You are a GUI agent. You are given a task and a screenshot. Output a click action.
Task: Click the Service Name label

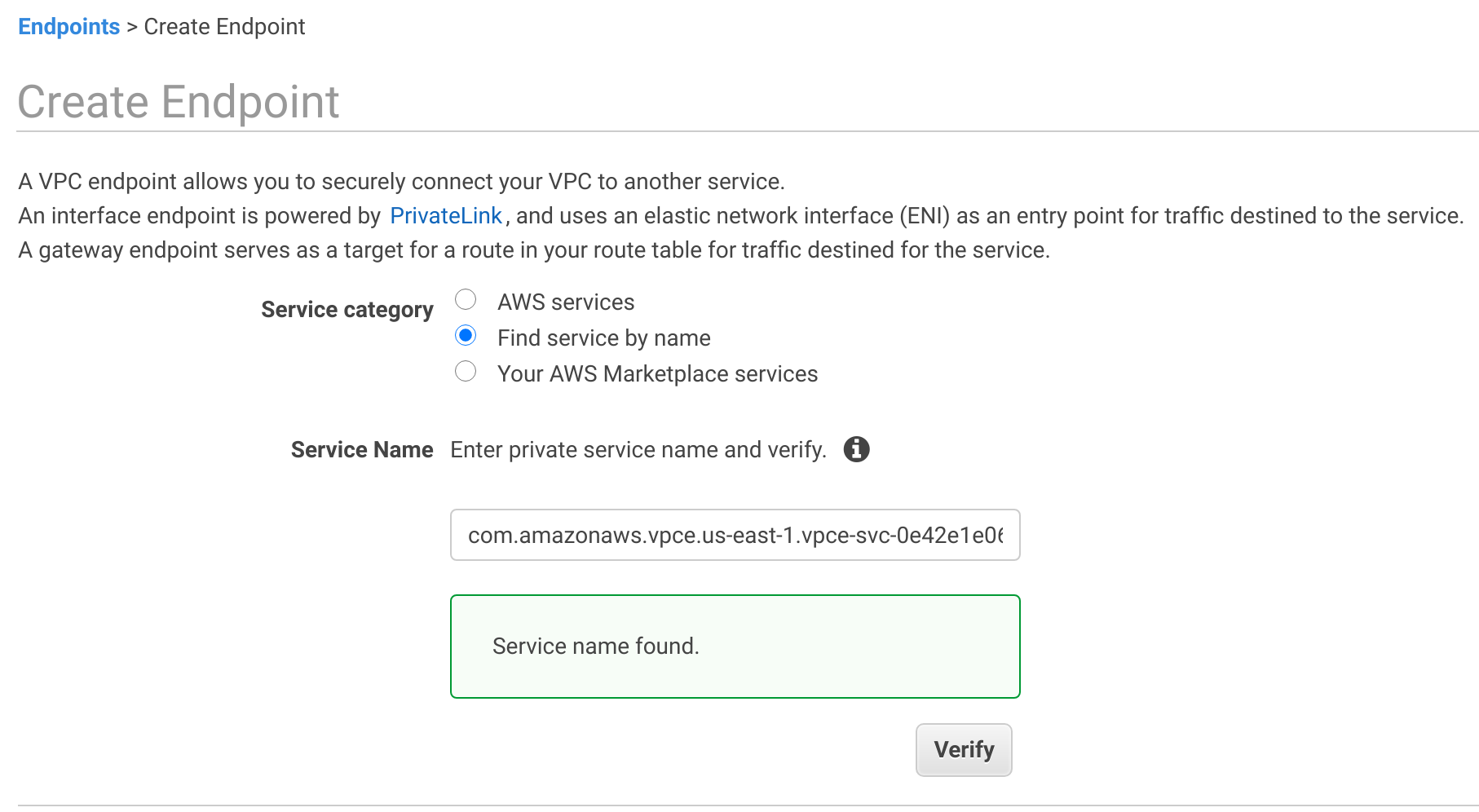[361, 449]
